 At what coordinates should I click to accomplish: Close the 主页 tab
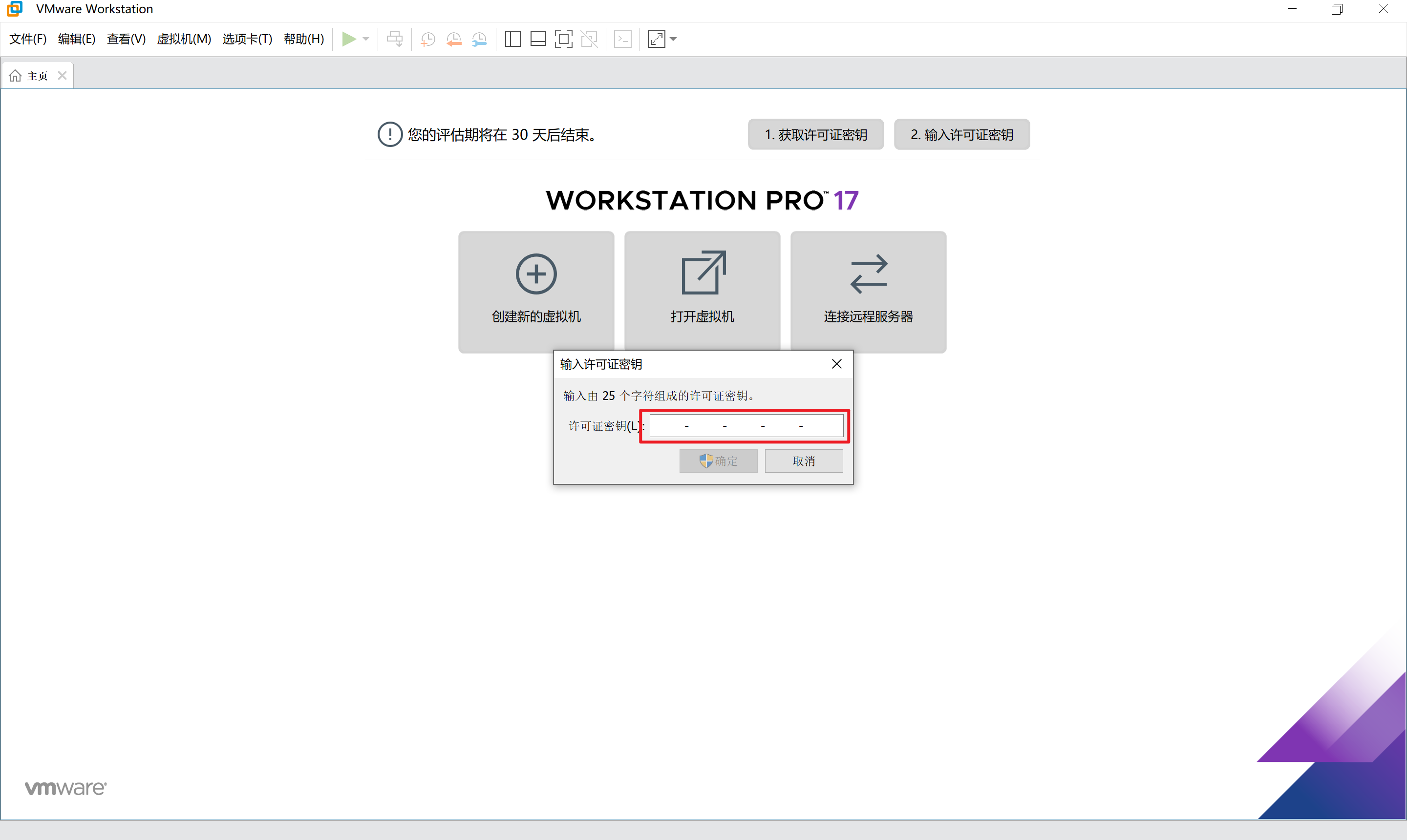pos(62,75)
